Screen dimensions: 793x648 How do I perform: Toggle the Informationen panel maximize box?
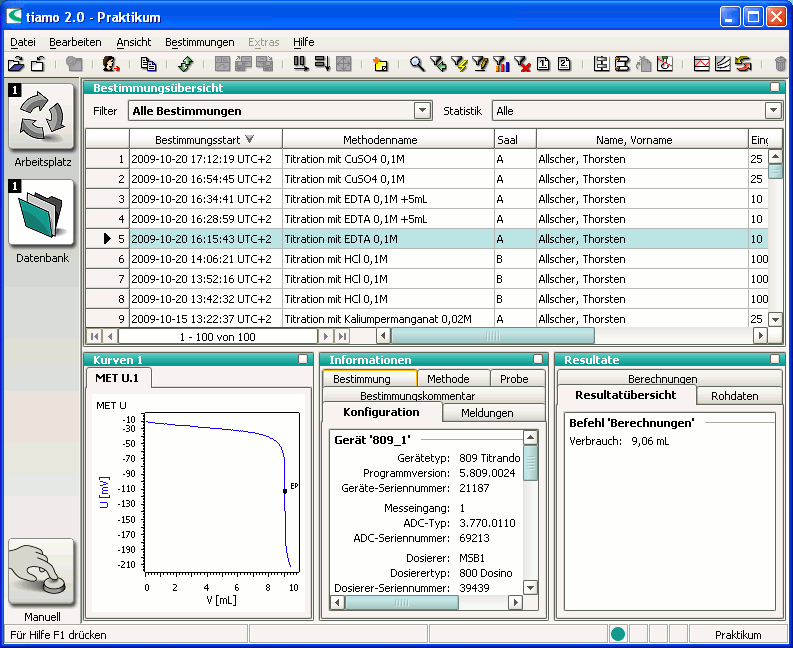point(538,359)
